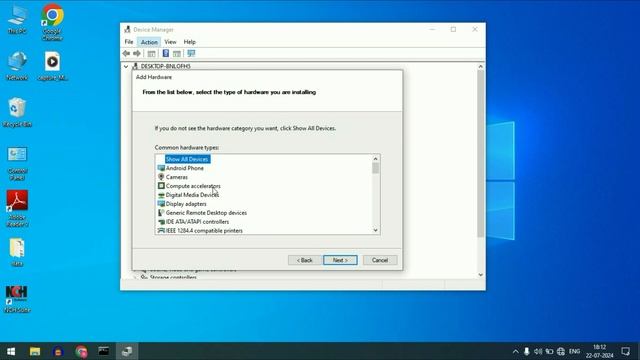
Task: Click the Android Phone list icon
Action: tap(161, 168)
